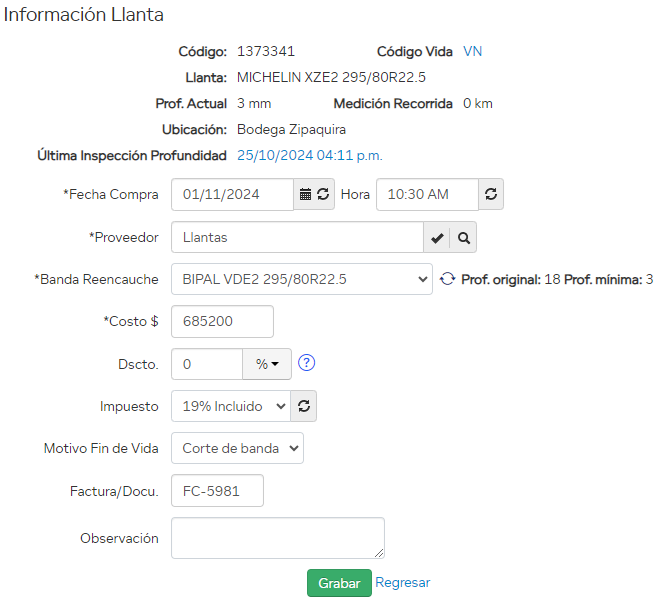This screenshot has height=612, width=663.
Task: Open the calendar picker for Fecha Compra
Action: [x=306, y=195]
